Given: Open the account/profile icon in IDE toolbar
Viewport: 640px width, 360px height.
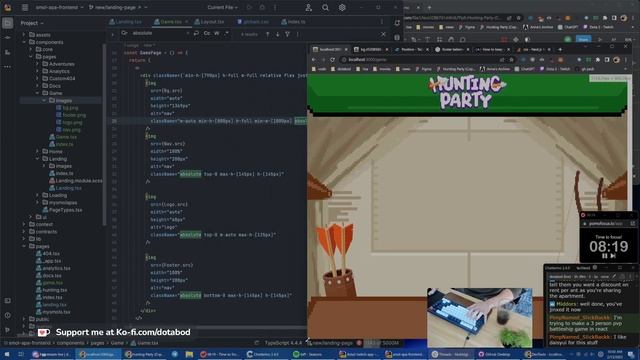Looking at the screenshot, I should point(309,7).
